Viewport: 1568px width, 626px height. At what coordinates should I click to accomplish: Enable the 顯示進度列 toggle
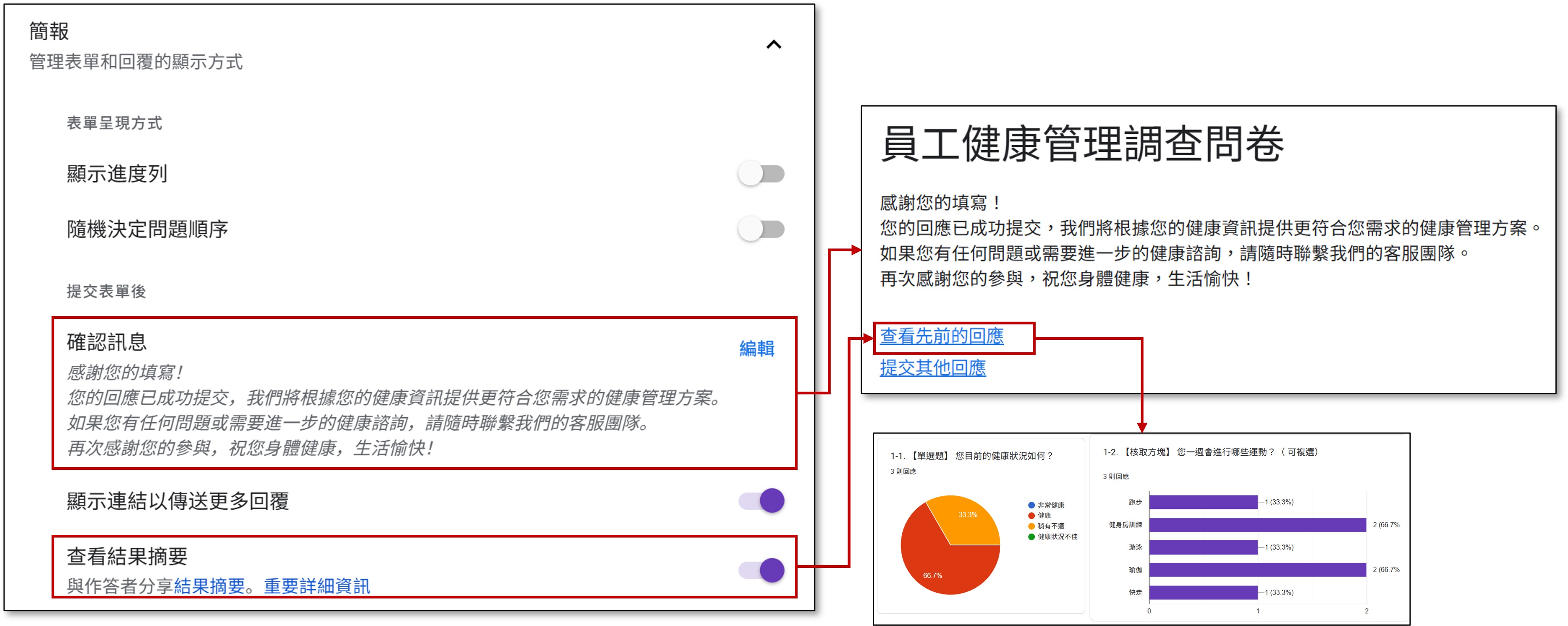[761, 174]
